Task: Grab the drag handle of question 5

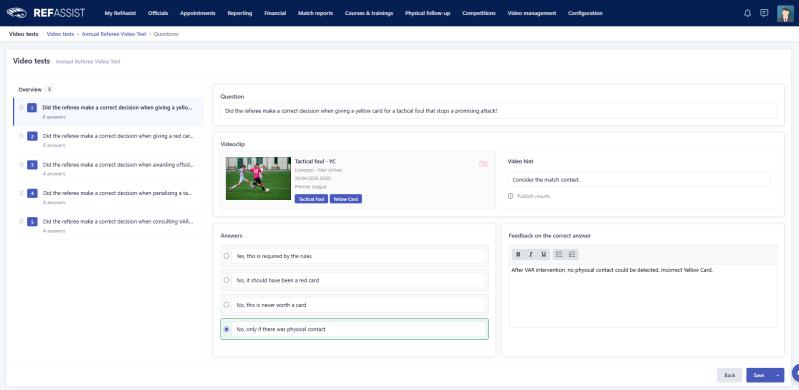Action: click(x=21, y=222)
